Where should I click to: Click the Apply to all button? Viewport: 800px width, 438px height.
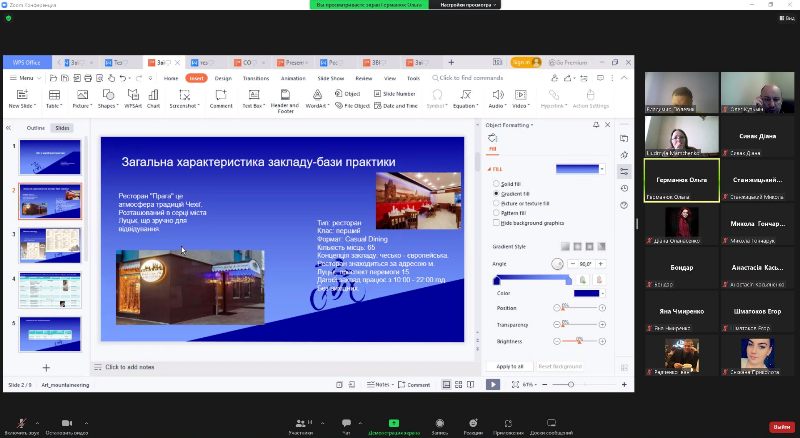pos(510,366)
